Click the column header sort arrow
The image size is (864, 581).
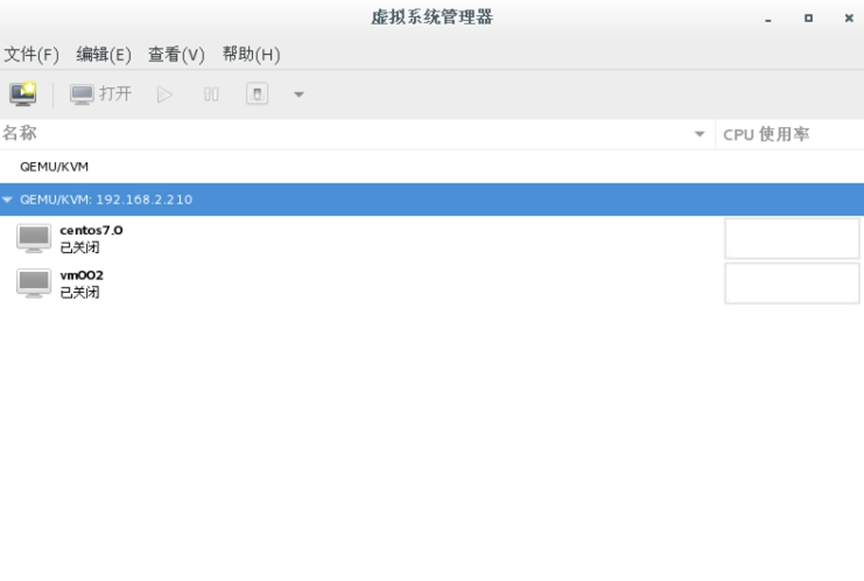click(699, 135)
